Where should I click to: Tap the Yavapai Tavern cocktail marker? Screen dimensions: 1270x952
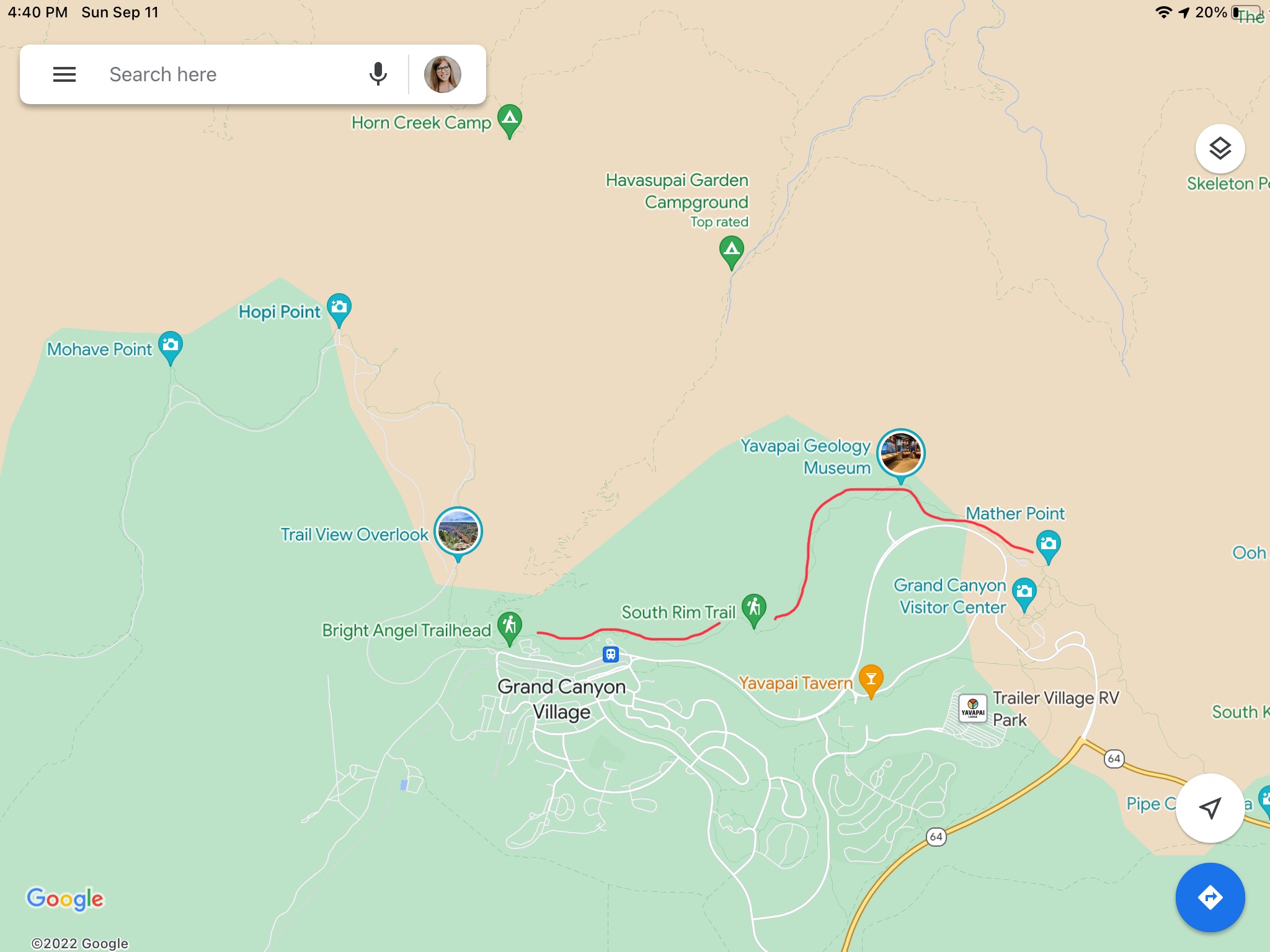871,681
